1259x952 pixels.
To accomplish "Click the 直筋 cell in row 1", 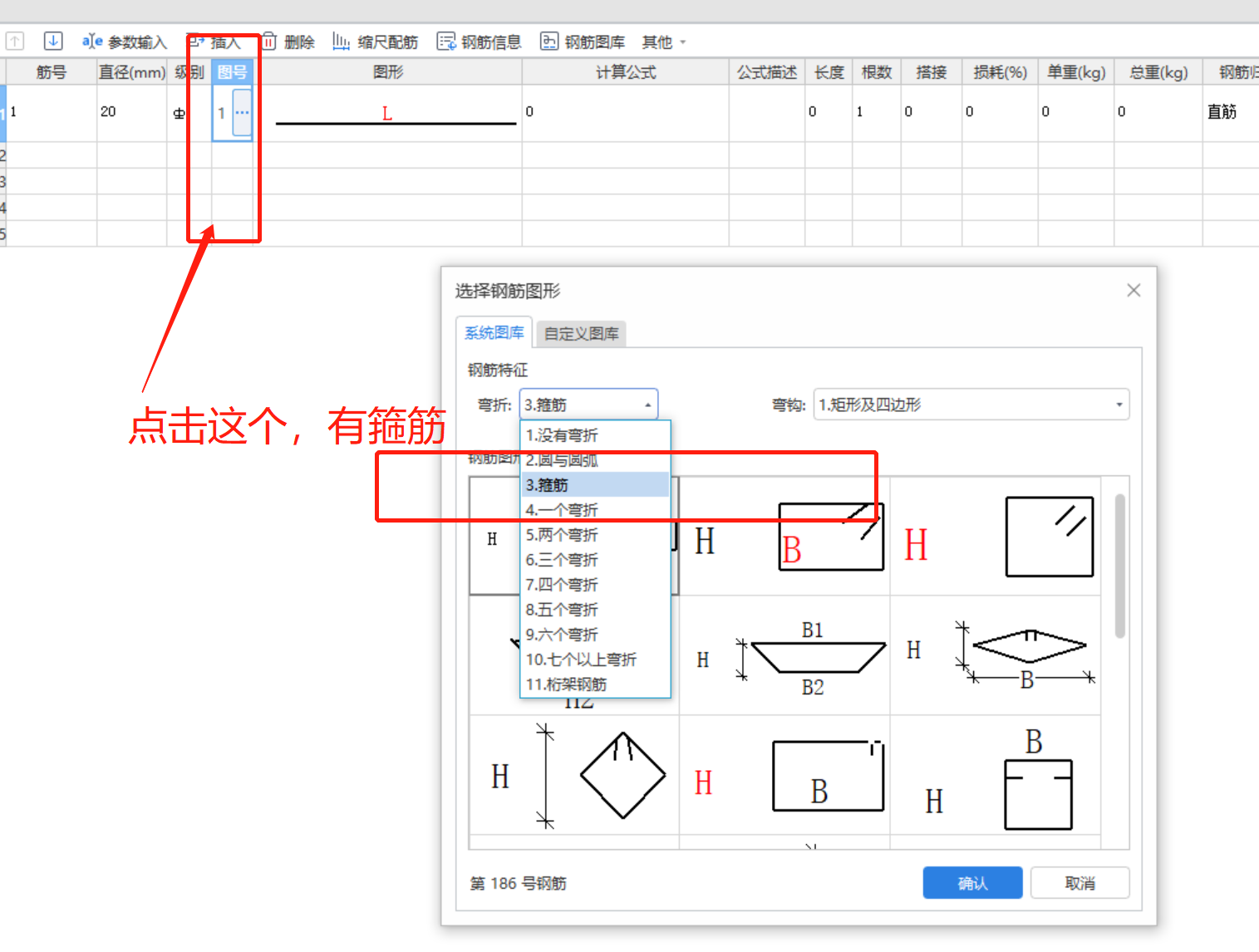I will [x=1231, y=112].
